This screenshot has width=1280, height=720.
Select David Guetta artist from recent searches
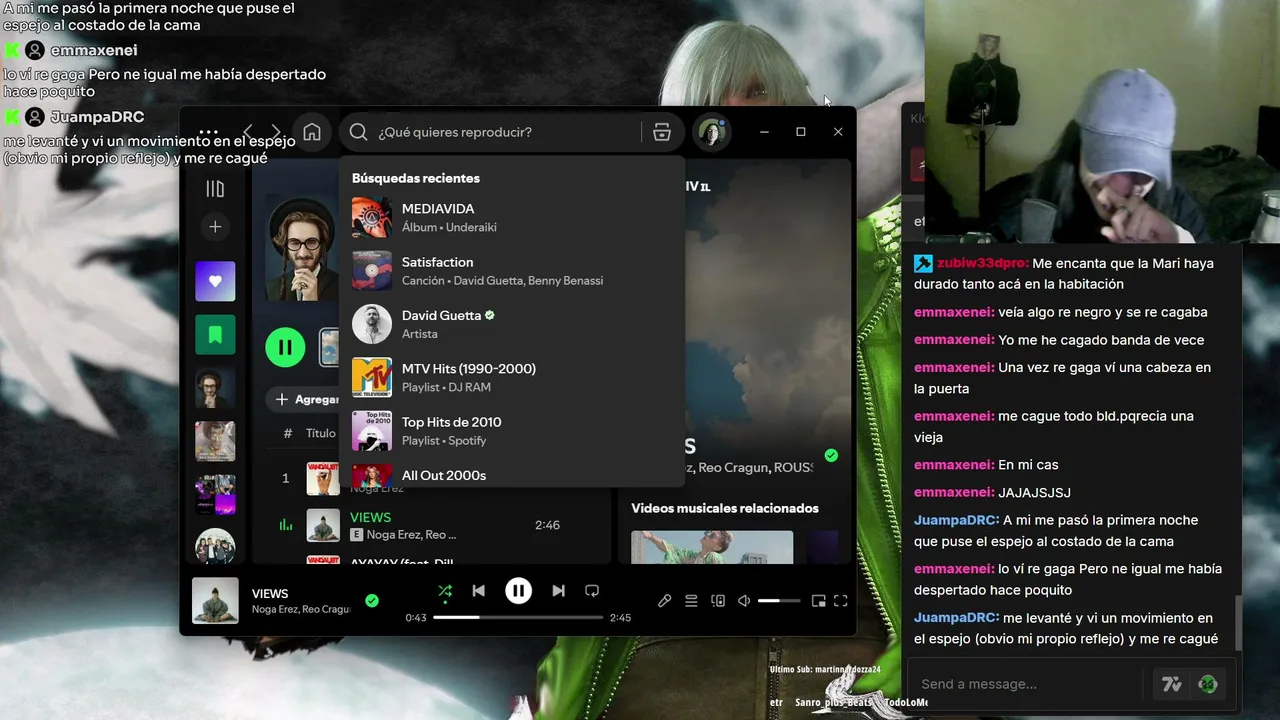coord(512,324)
